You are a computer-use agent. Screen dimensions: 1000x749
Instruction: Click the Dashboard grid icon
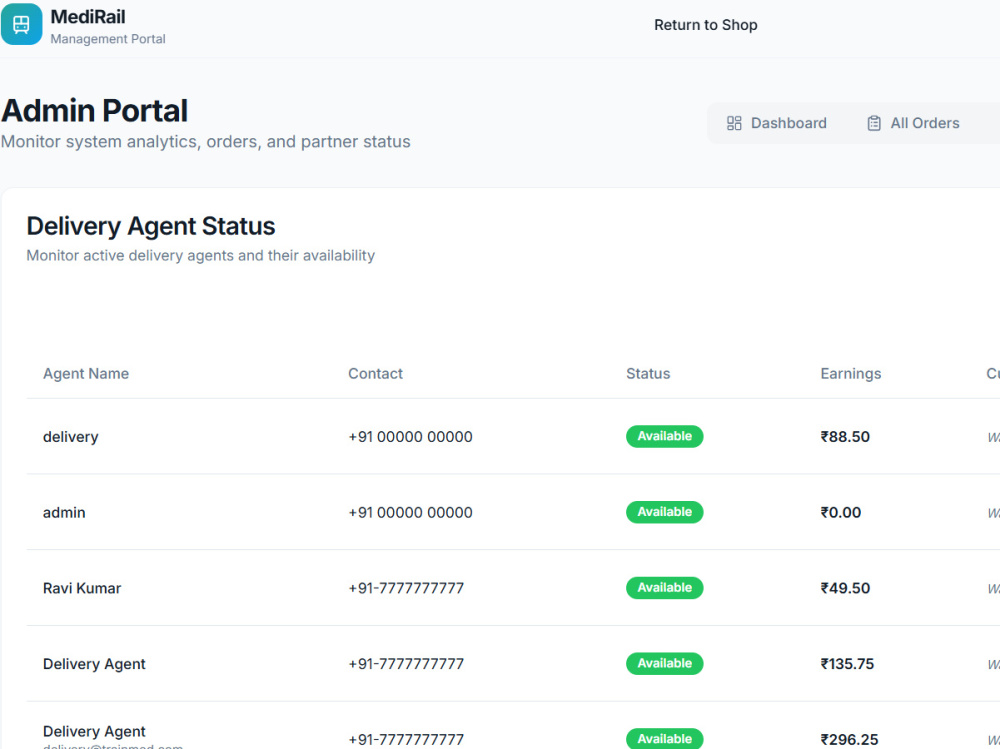click(x=734, y=123)
